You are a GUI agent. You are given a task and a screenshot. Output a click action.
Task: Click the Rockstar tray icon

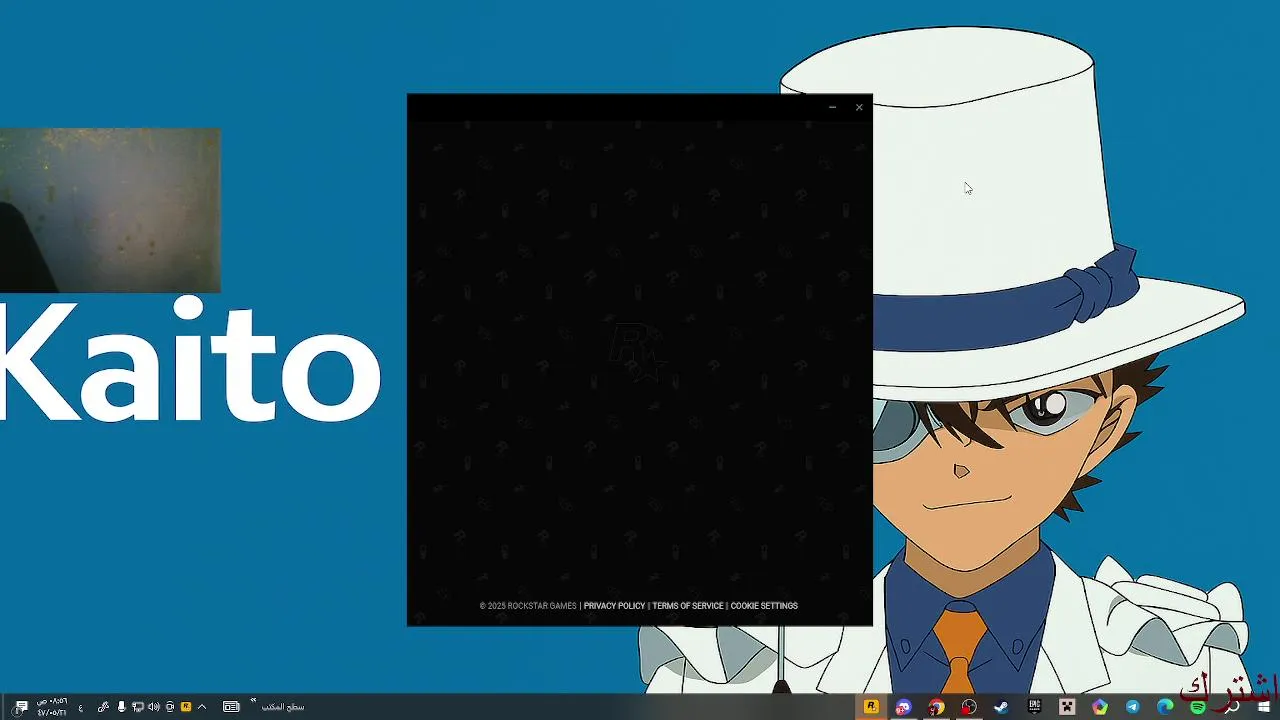pyautogui.click(x=186, y=707)
